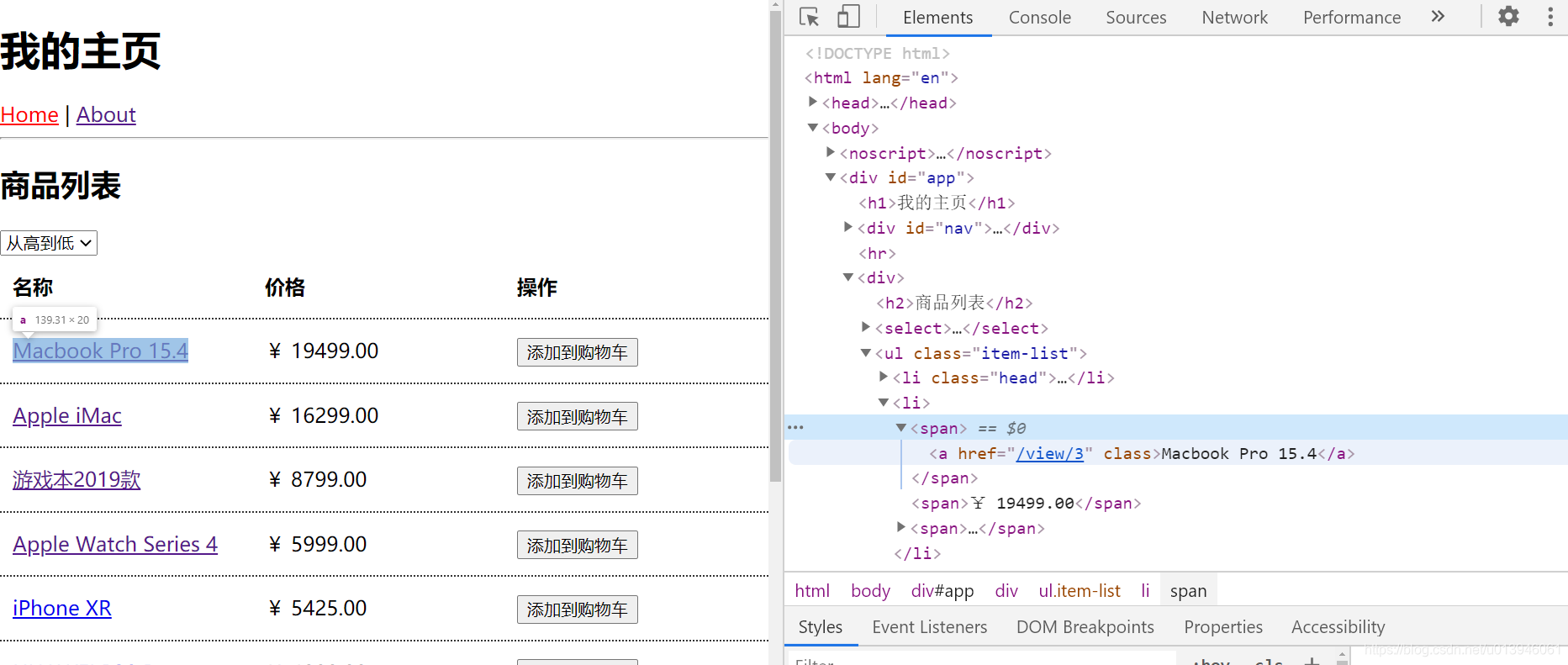The height and width of the screenshot is (665, 1568).
Task: Open the Apple Watch Series 4 link
Action: point(115,544)
